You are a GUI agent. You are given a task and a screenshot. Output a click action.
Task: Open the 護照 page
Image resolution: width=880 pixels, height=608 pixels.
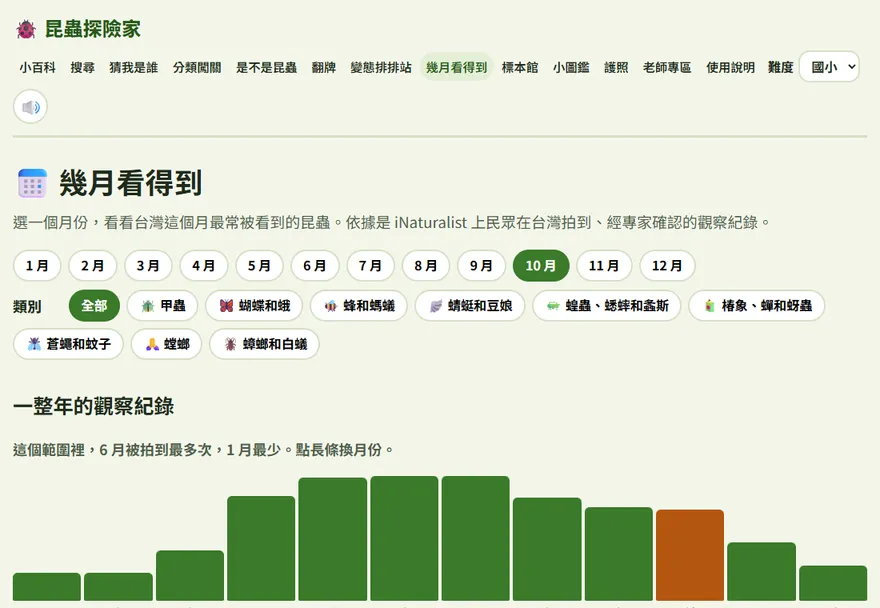tap(616, 67)
